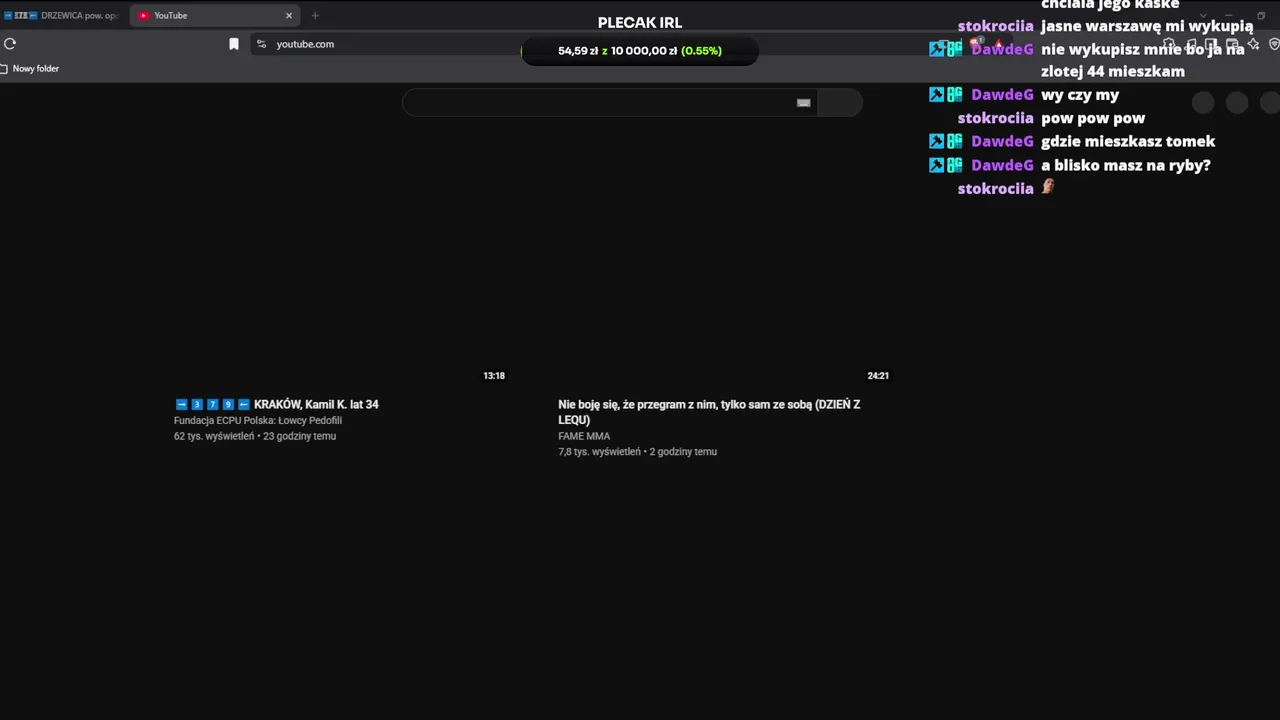Open the Nowy folder bookmark folder

[30, 68]
